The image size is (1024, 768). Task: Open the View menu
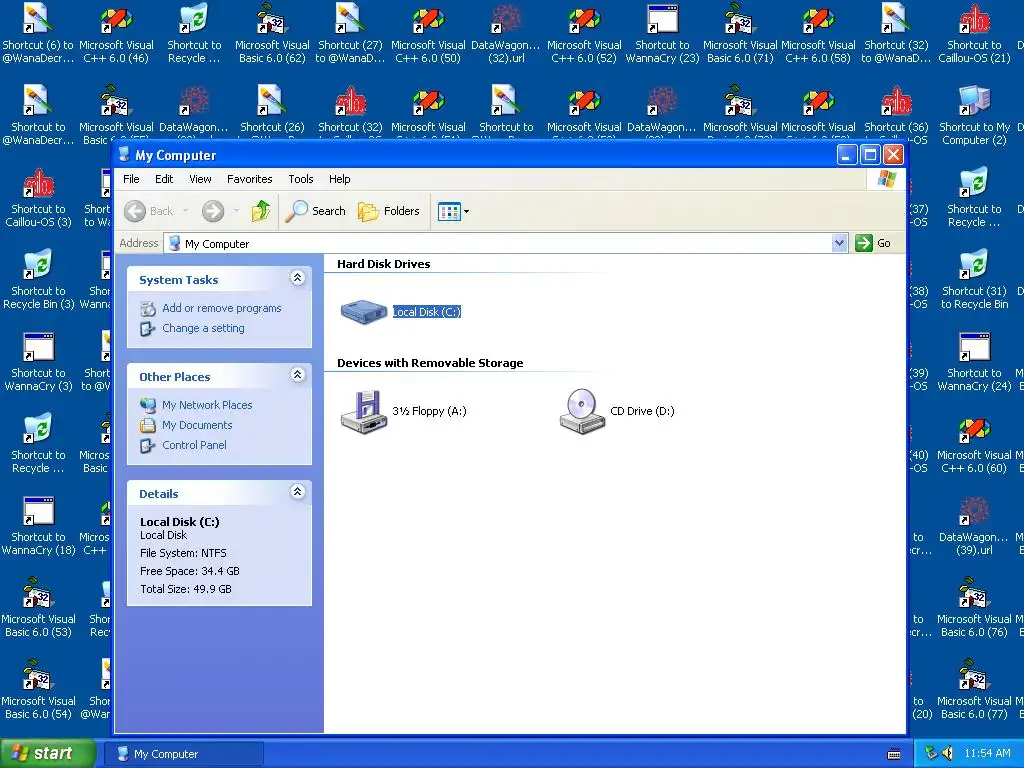(200, 179)
